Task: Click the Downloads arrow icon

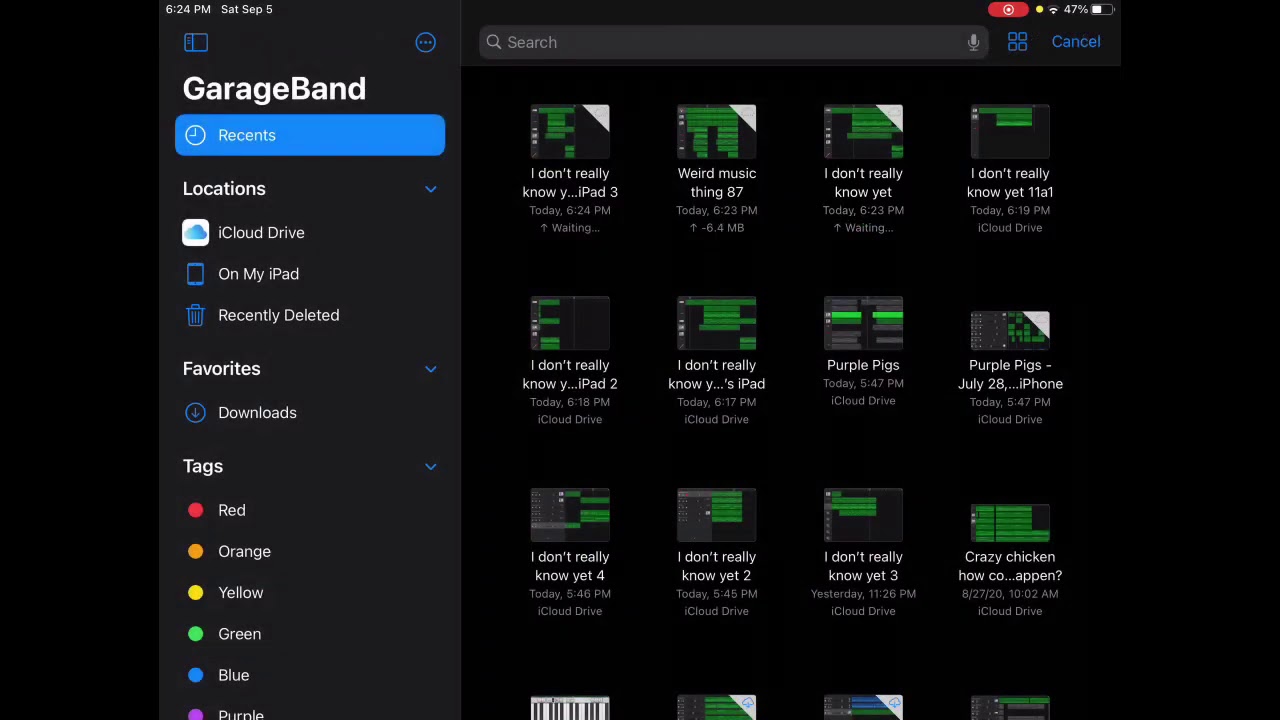Action: tap(195, 413)
